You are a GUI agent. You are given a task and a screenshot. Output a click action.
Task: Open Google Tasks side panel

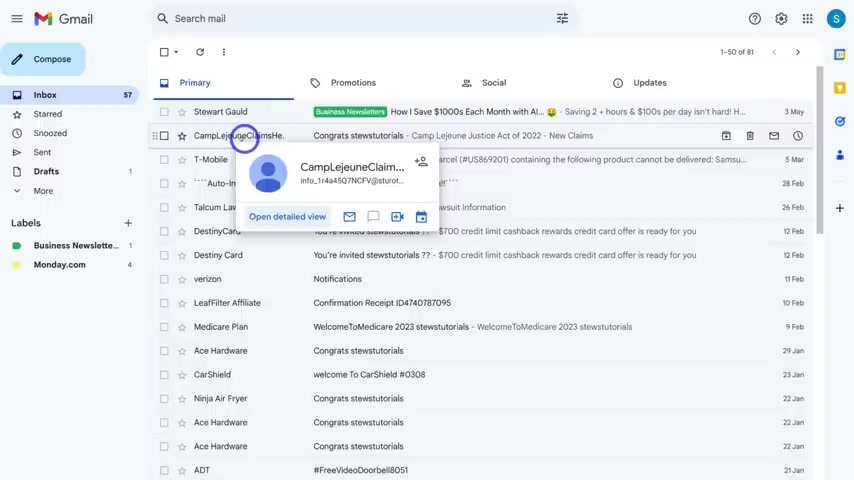(839, 121)
